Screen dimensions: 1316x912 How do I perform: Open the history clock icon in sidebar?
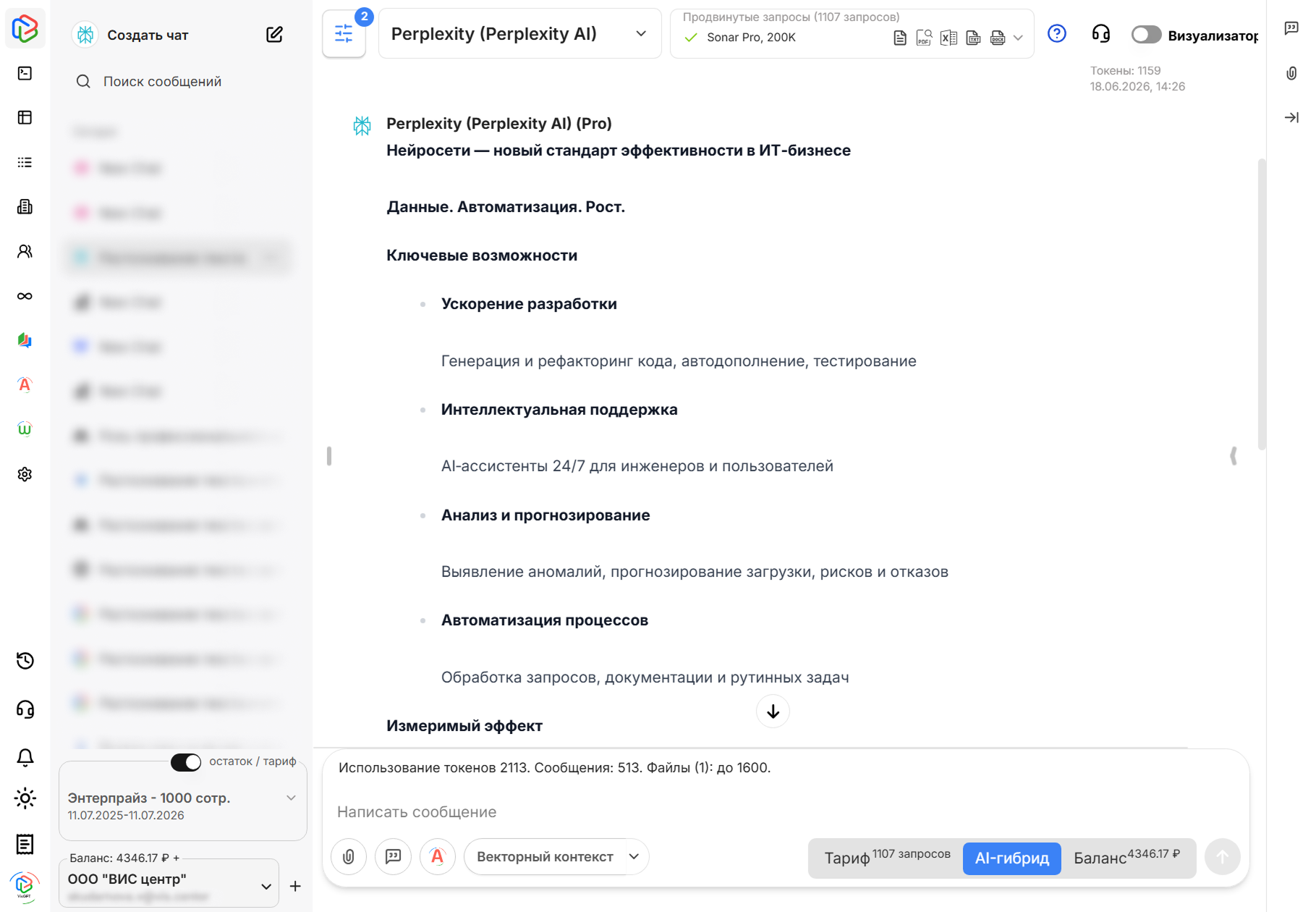25,661
